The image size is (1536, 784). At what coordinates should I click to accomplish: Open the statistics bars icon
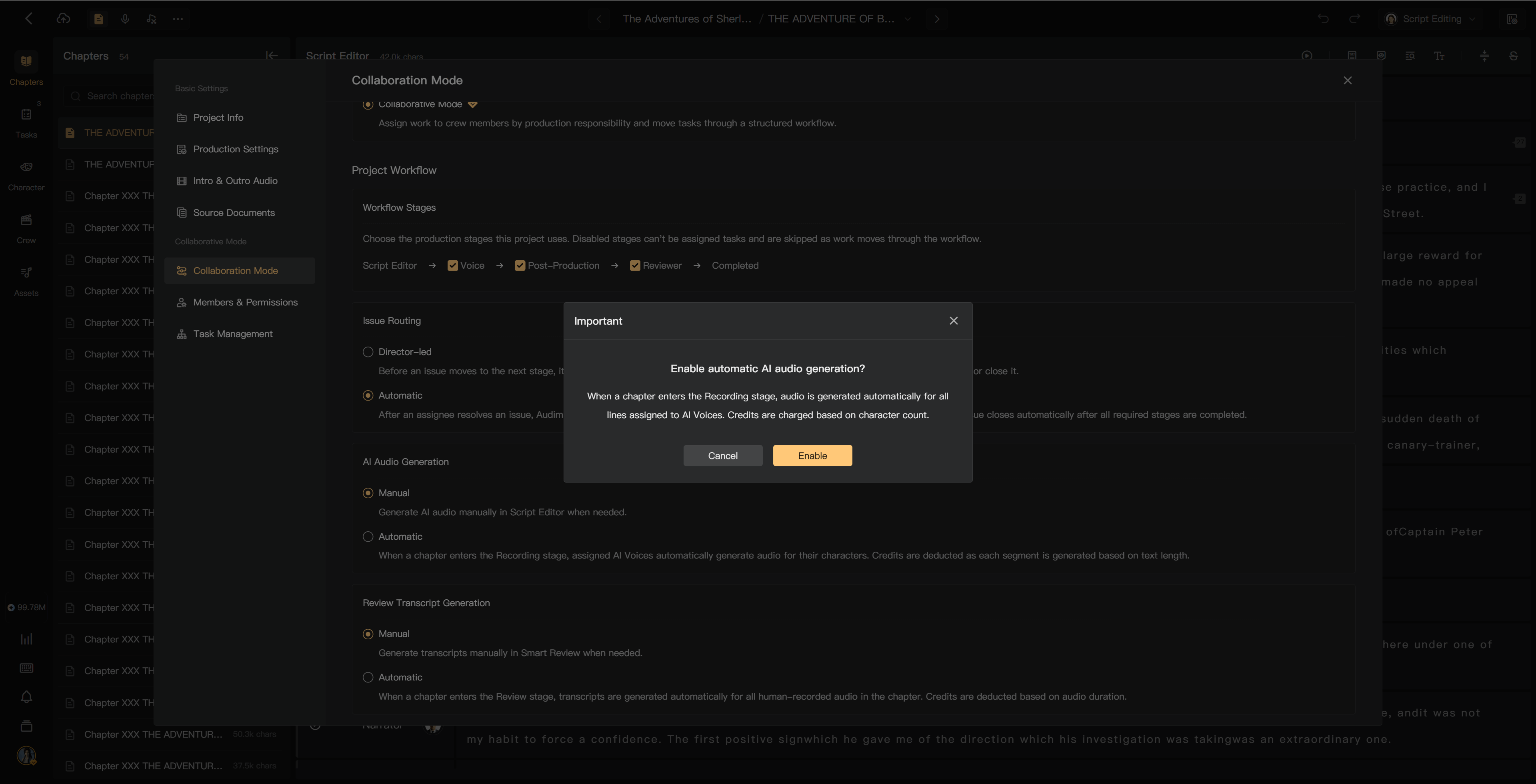26,638
